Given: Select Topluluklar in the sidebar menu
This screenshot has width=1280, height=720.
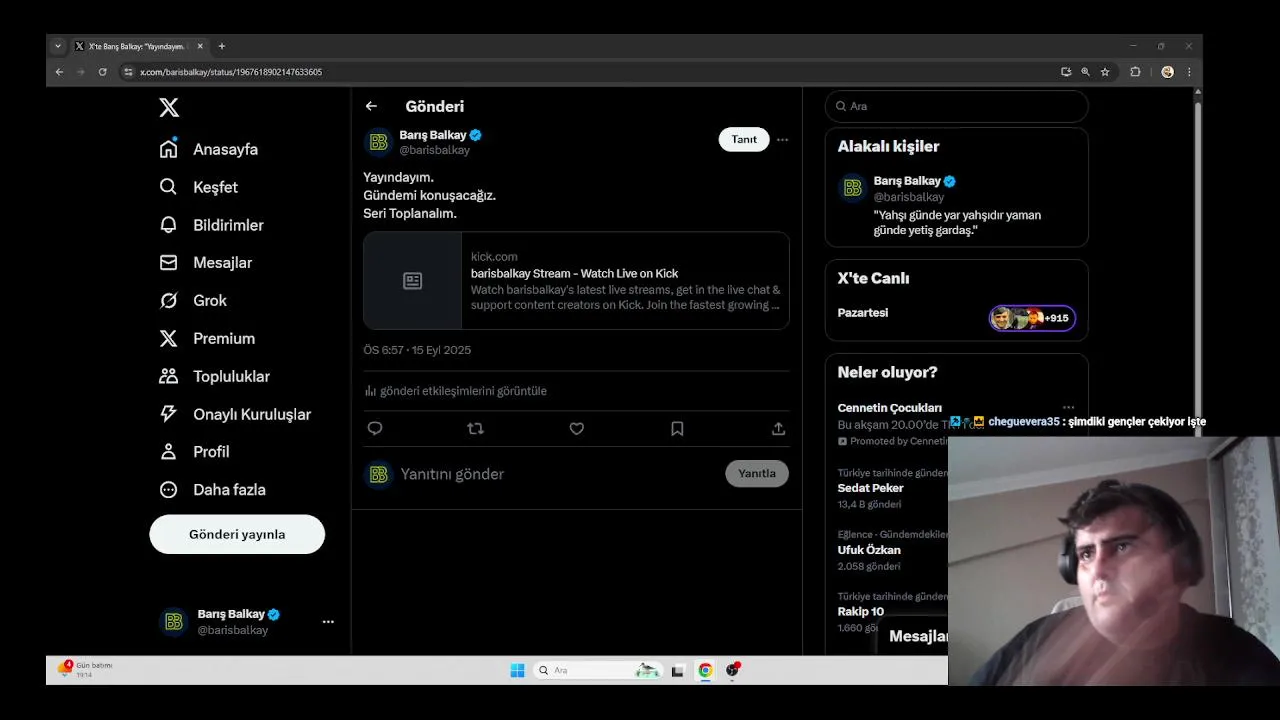Looking at the screenshot, I should [x=231, y=376].
